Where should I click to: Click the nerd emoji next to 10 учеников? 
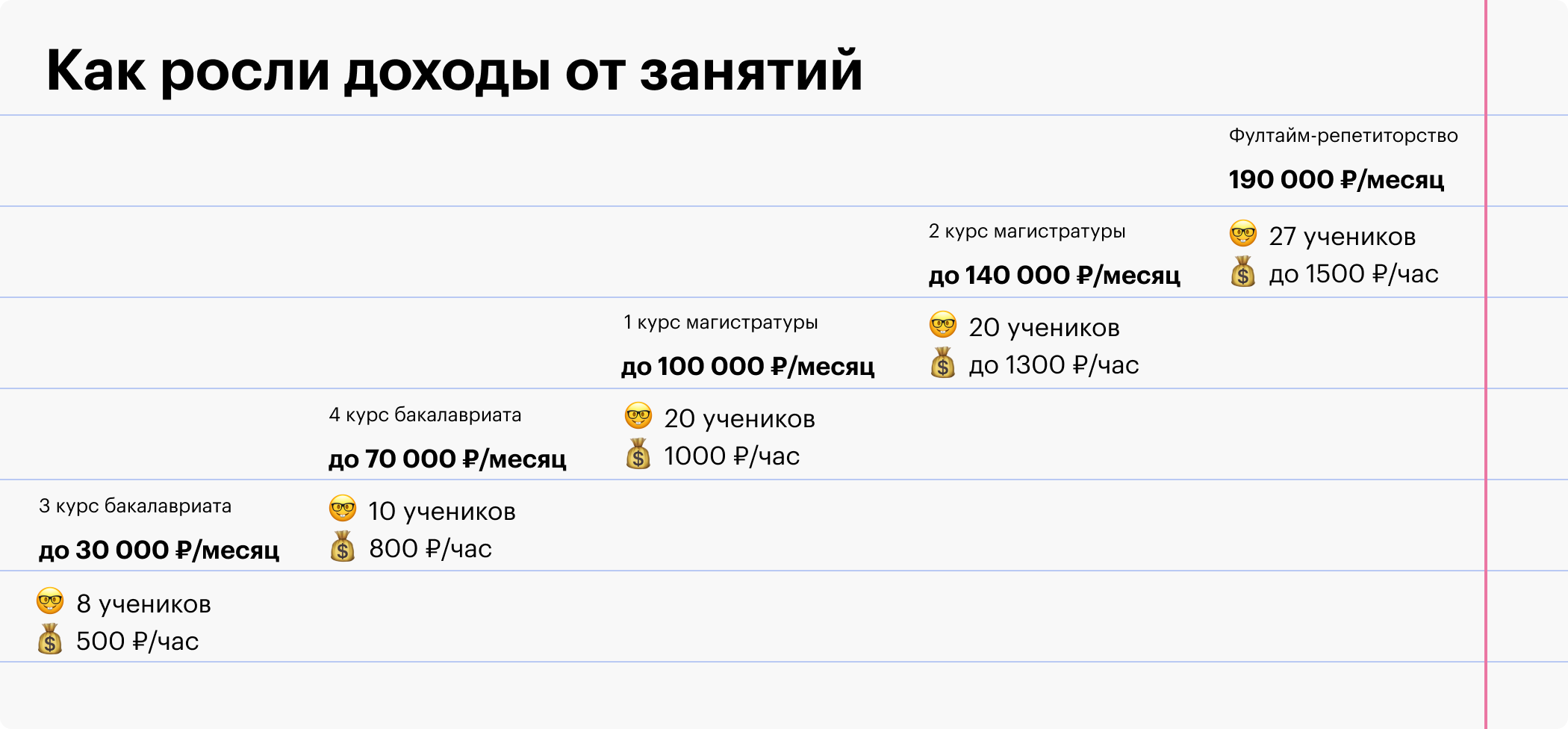coord(343,509)
